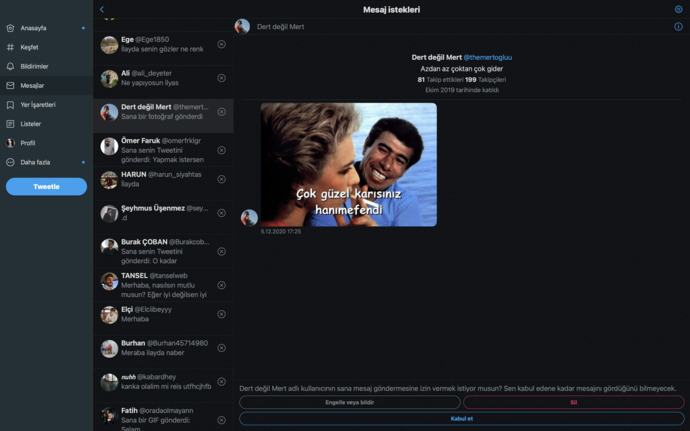Dismiss kabardhey's message request
The height and width of the screenshot is (431, 690).
click(x=222, y=382)
